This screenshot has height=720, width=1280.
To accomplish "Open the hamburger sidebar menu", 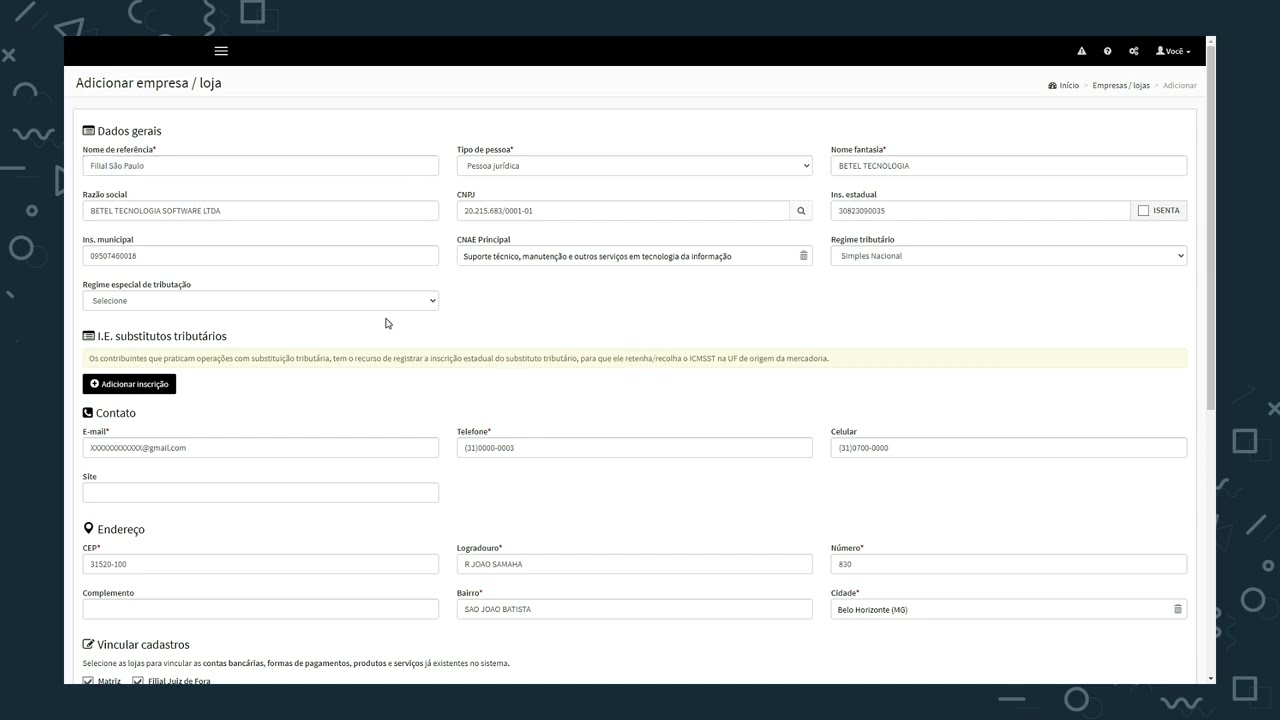I will coord(221,51).
